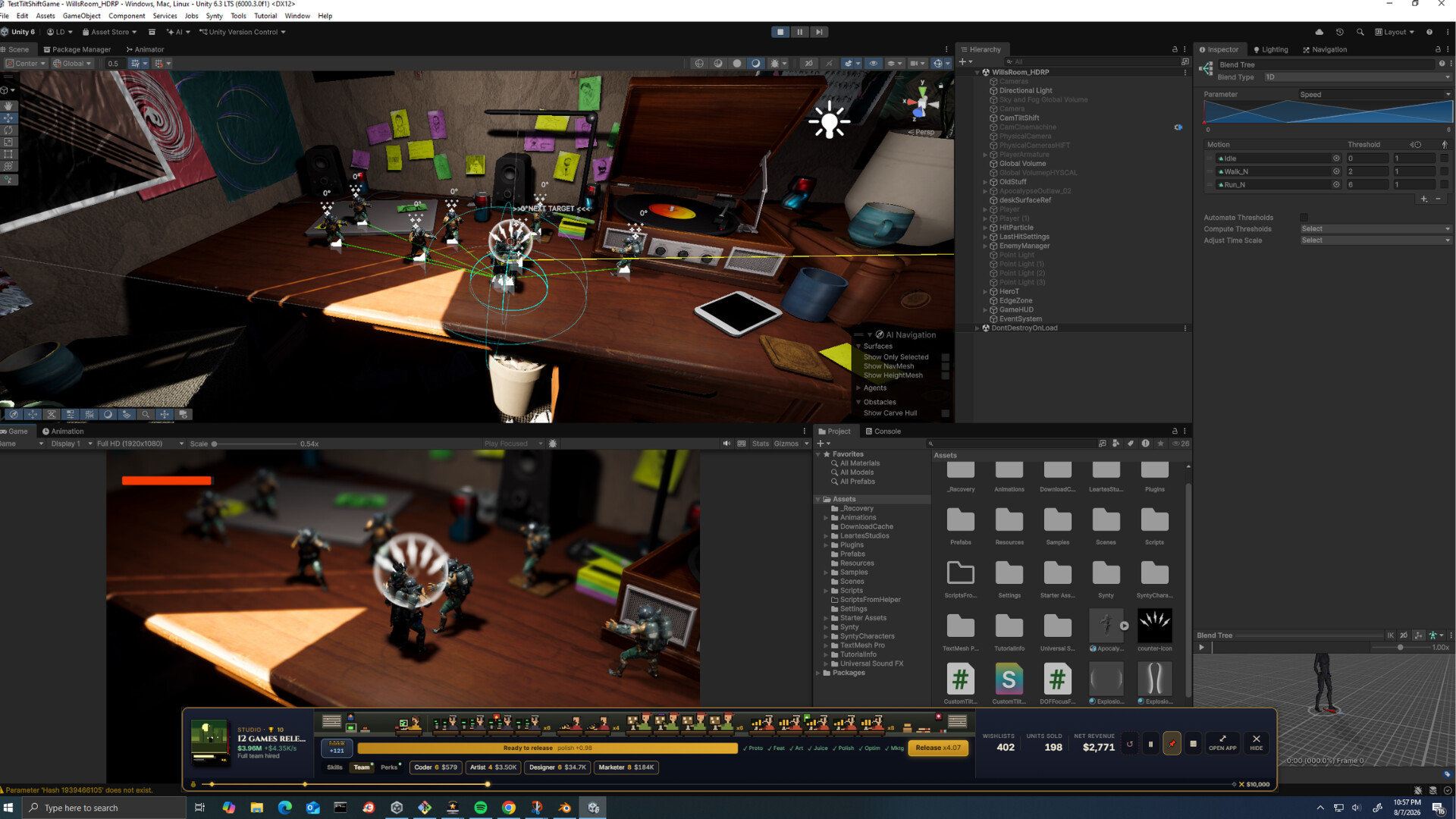
Task: Open Undo History icon in top toolbar
Action: point(1340,32)
